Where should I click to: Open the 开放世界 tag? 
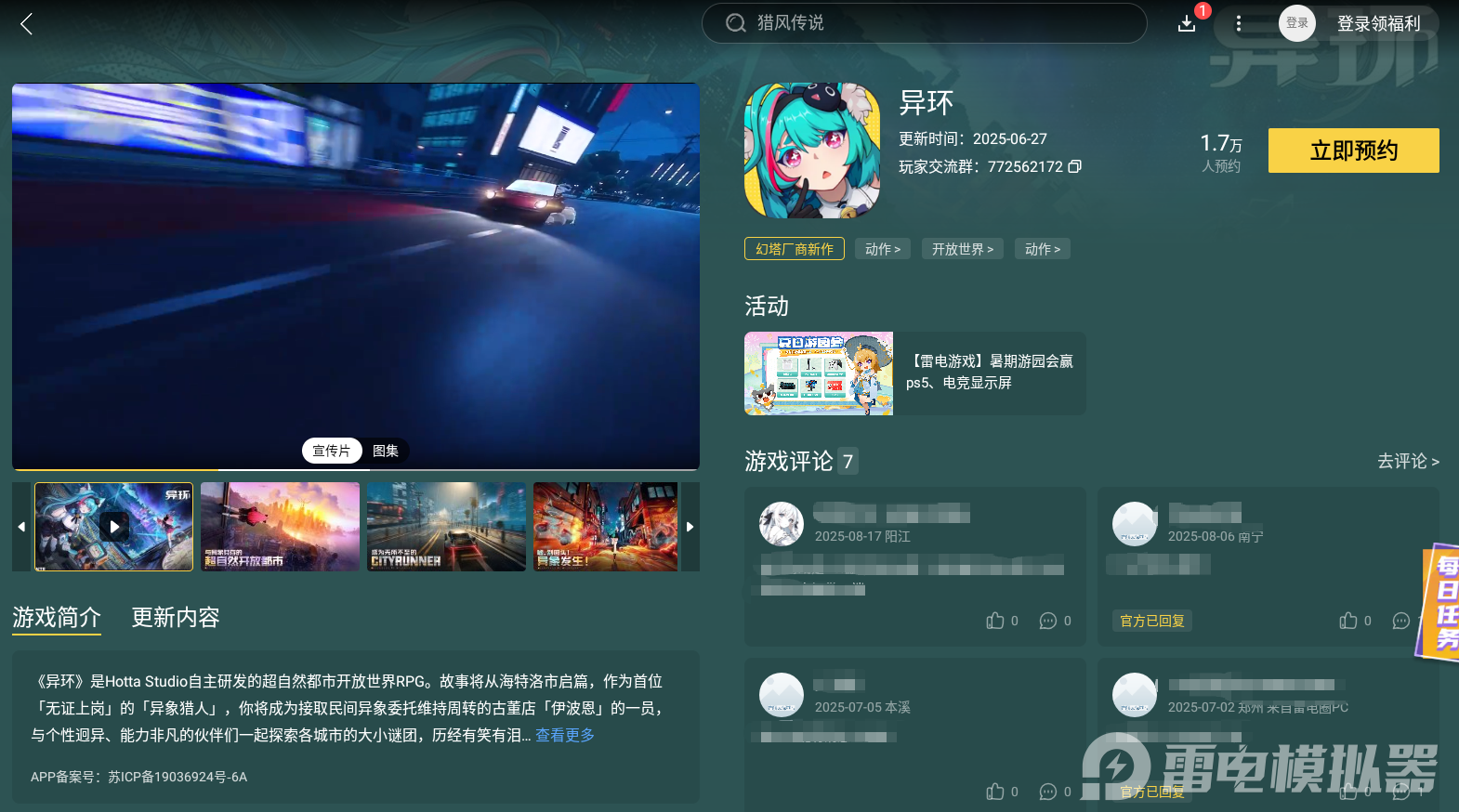(963, 249)
